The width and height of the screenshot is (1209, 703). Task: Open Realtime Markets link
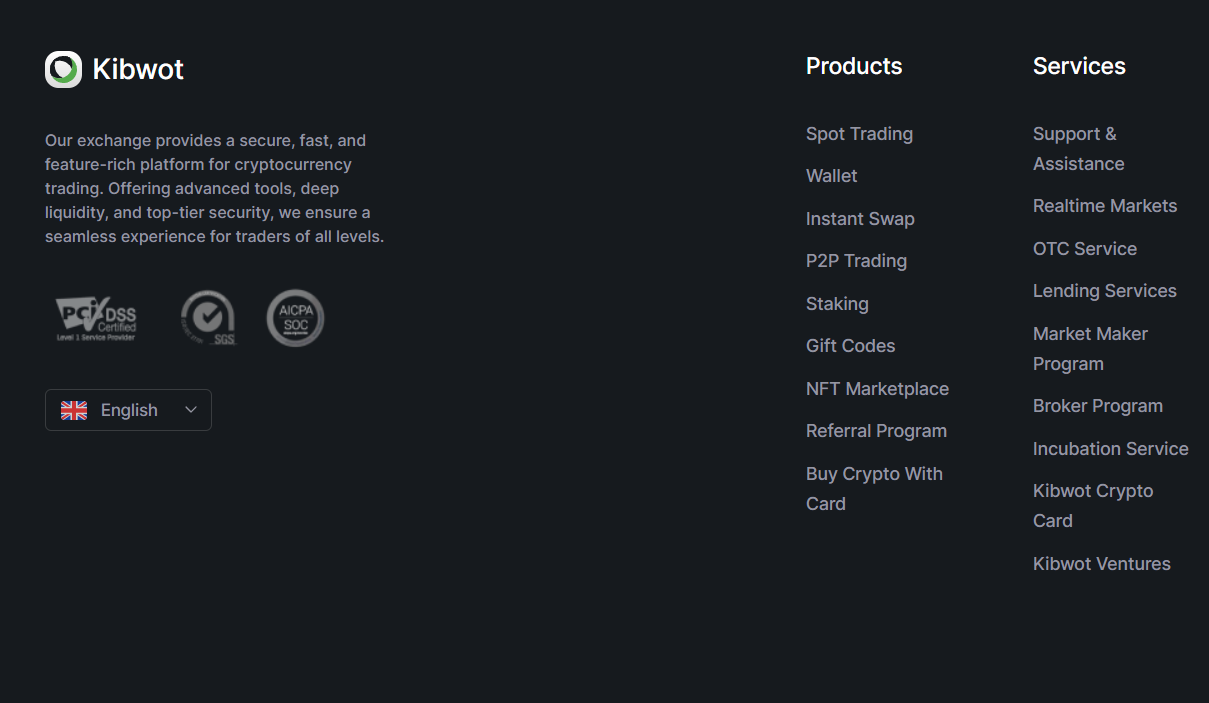(1104, 206)
